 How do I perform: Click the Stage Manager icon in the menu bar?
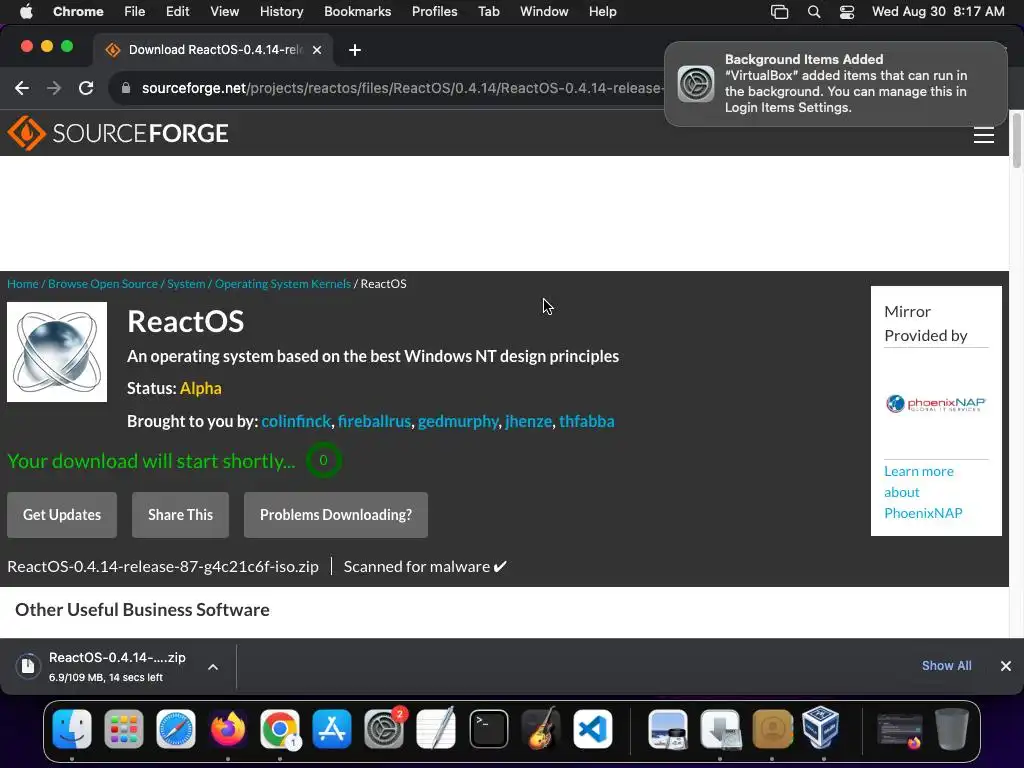779,12
